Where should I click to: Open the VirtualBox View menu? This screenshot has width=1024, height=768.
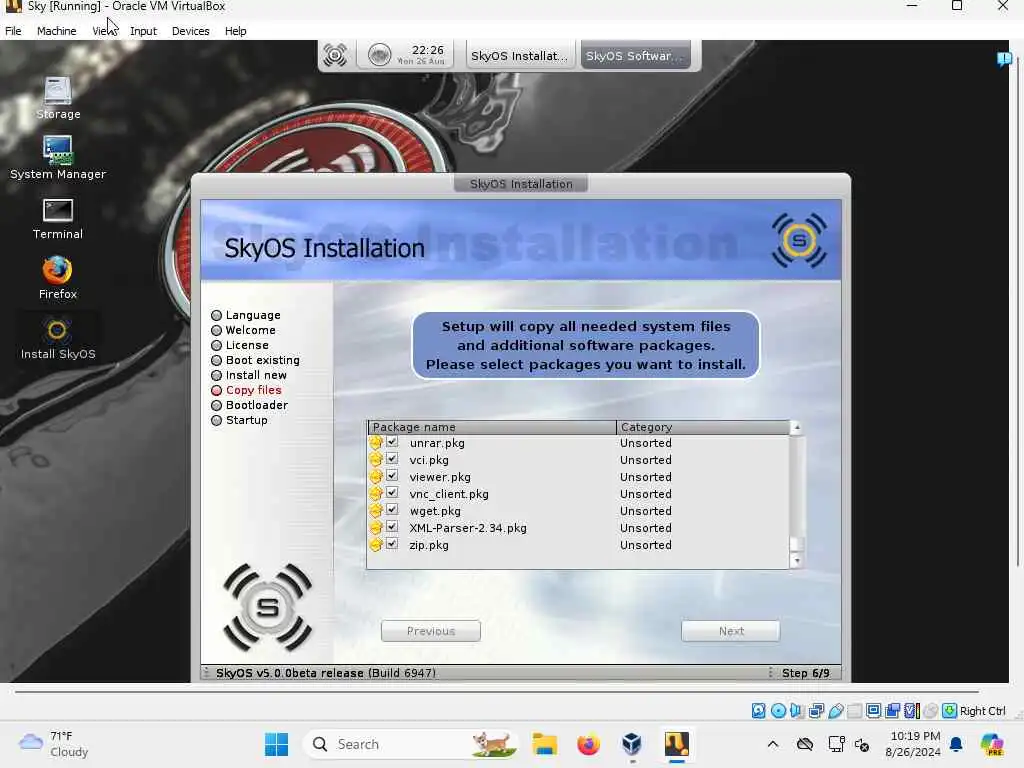(104, 31)
